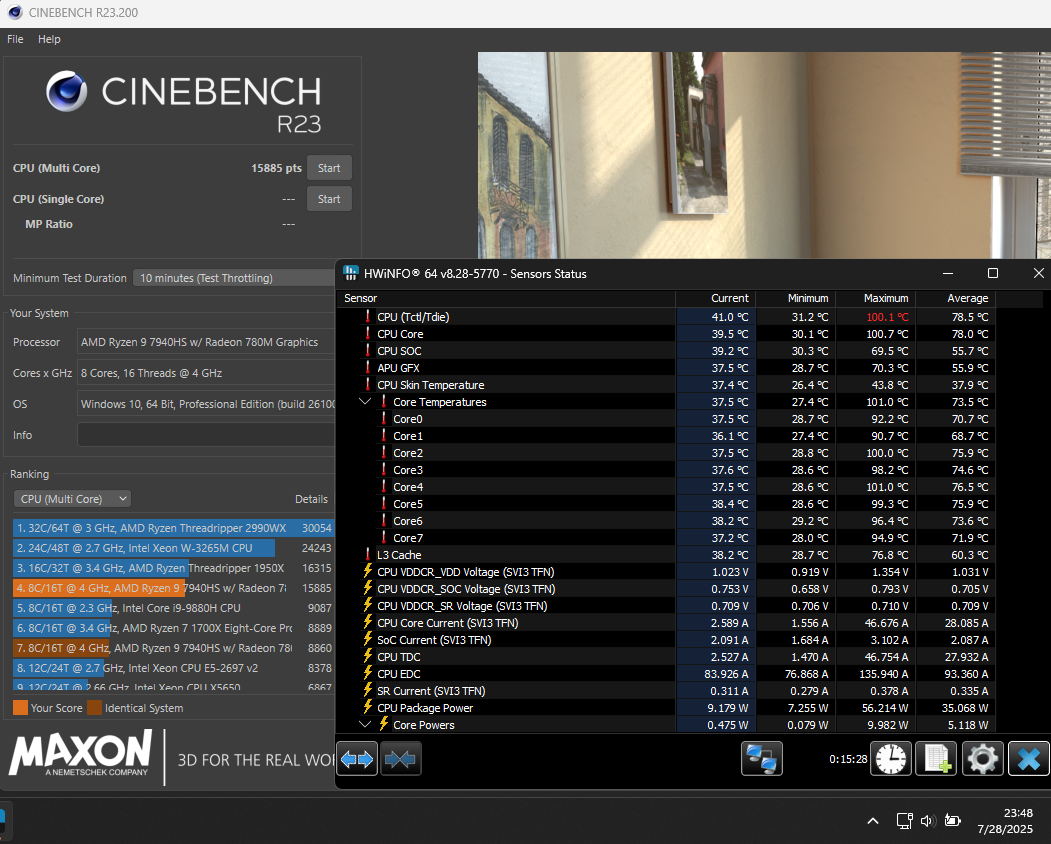Click the Current column header
Image resolution: width=1051 pixels, height=844 pixels.
[x=715, y=298]
